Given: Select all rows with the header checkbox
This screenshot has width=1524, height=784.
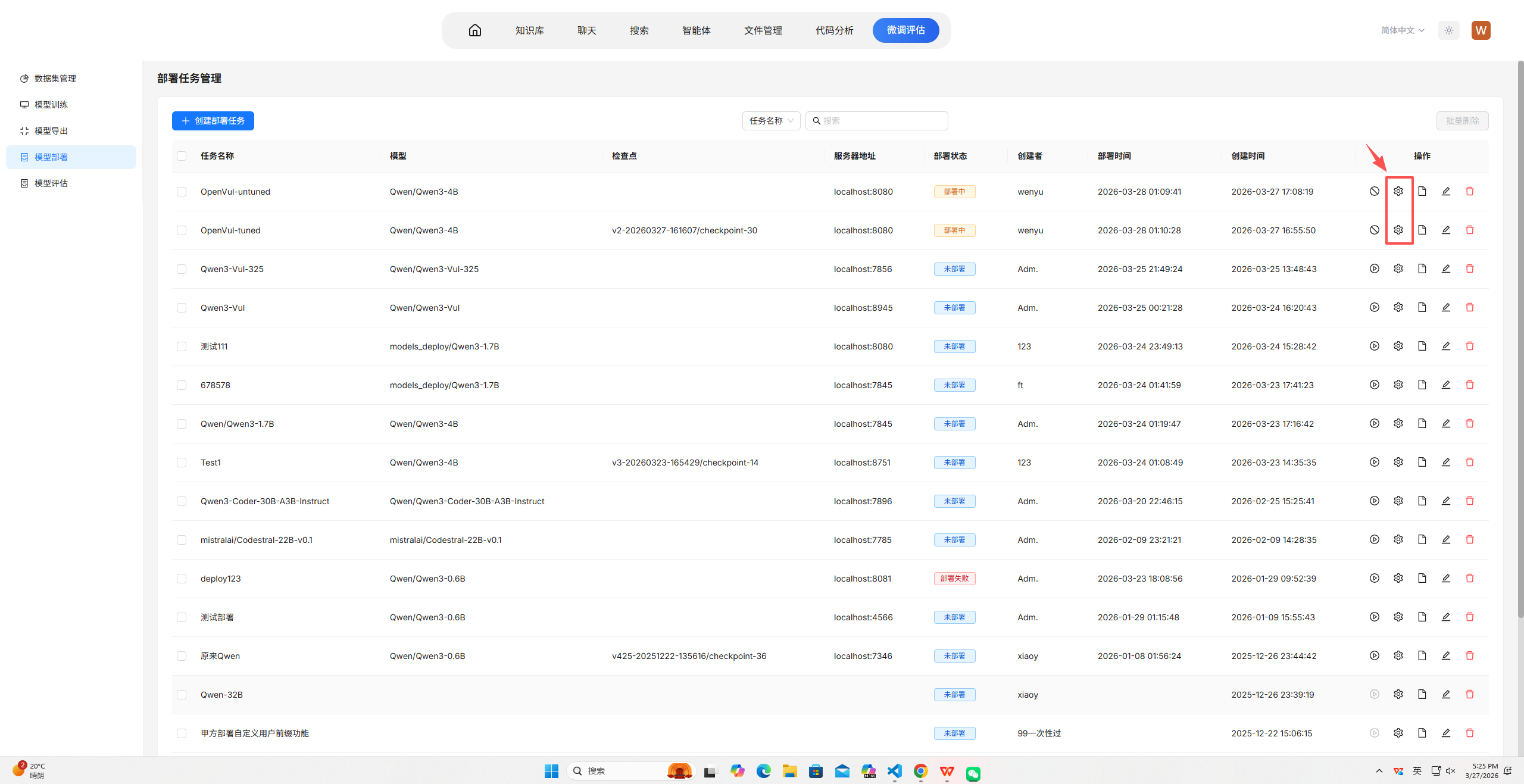Looking at the screenshot, I should (182, 155).
